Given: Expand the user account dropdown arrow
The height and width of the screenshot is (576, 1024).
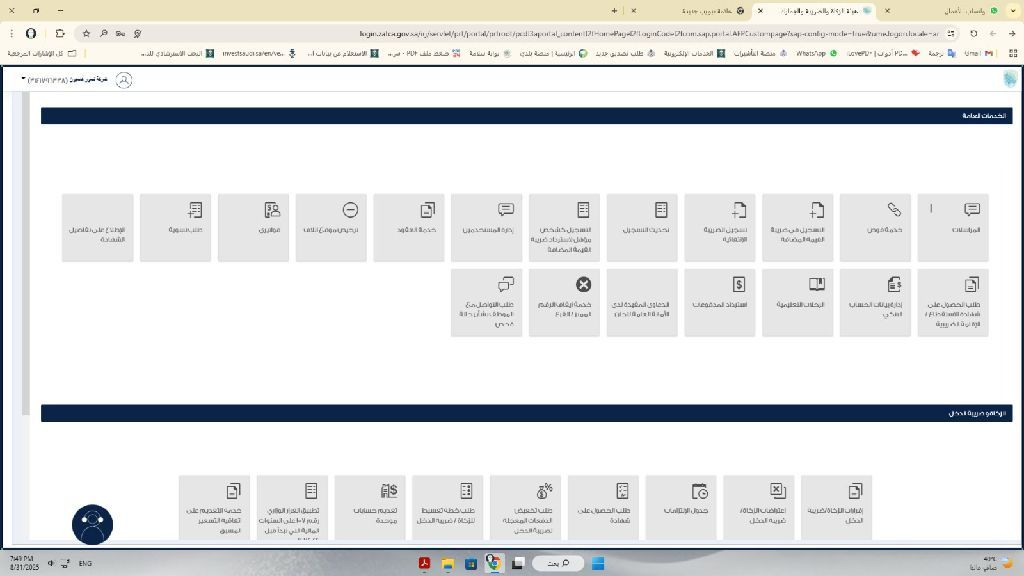Looking at the screenshot, I should click(x=24, y=79).
